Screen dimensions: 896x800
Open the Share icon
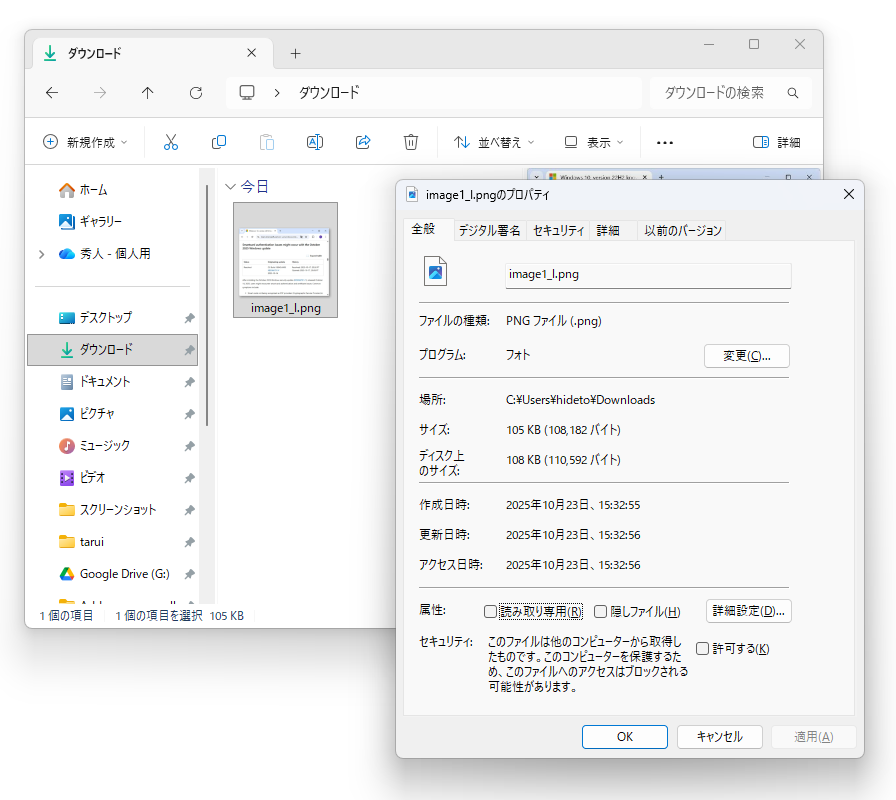point(362,142)
